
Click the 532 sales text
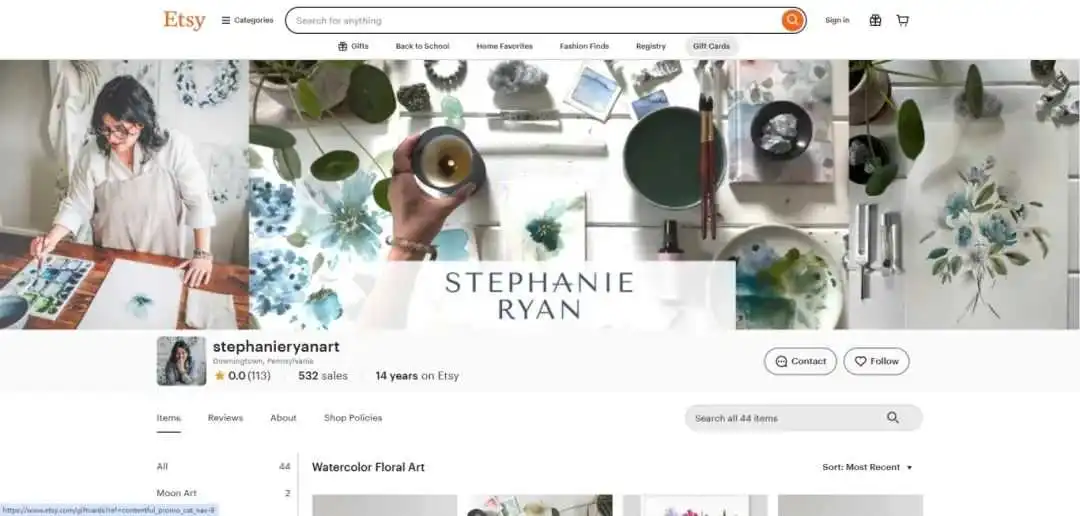[x=322, y=376]
